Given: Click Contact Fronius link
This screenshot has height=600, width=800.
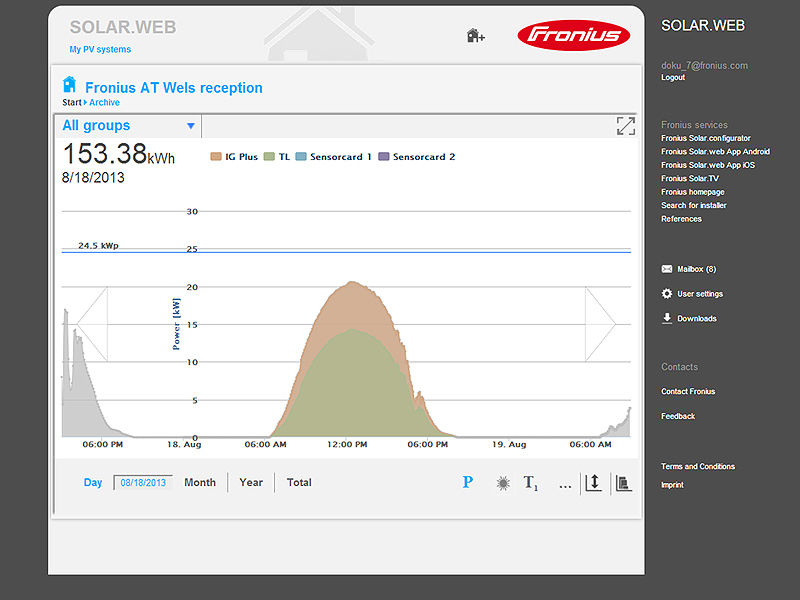Looking at the screenshot, I should [688, 391].
